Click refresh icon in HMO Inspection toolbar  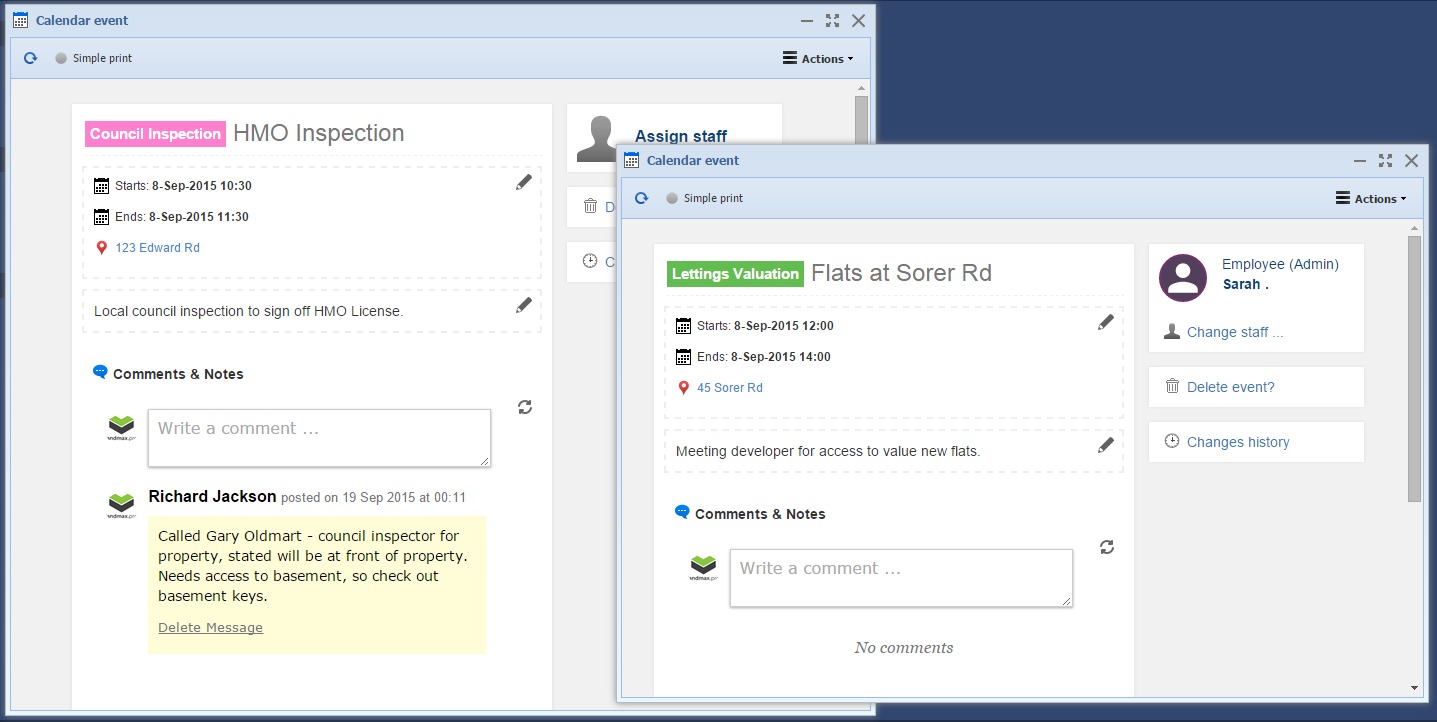coord(31,58)
